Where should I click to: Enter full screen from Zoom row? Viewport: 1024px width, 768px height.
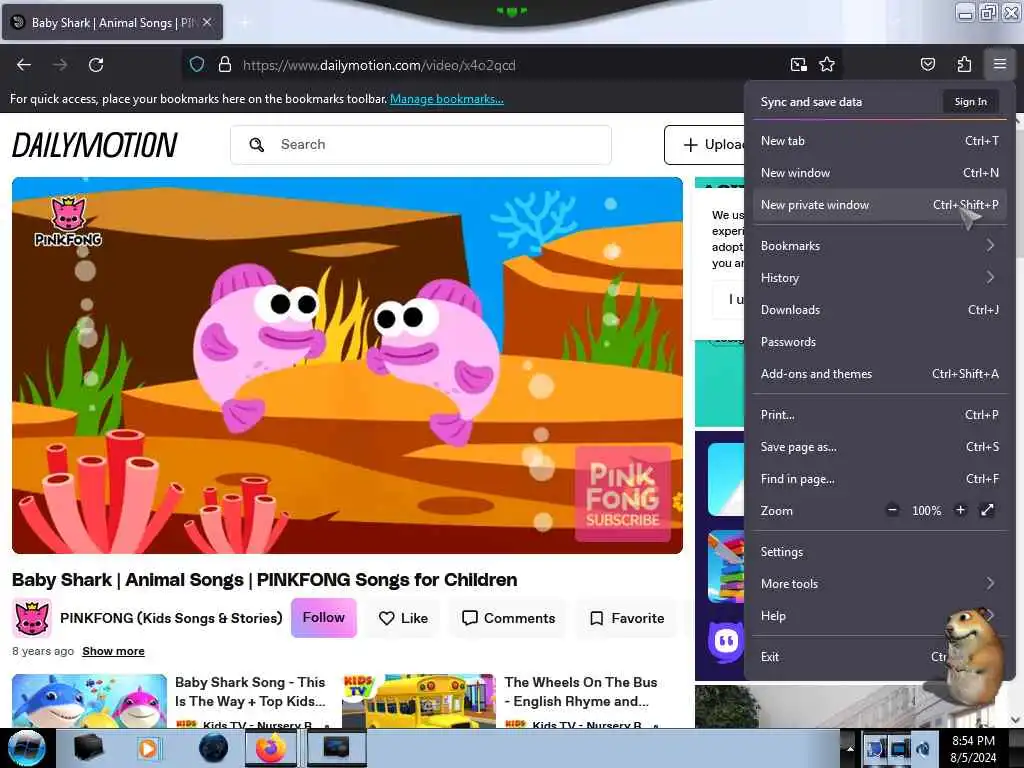(x=987, y=510)
